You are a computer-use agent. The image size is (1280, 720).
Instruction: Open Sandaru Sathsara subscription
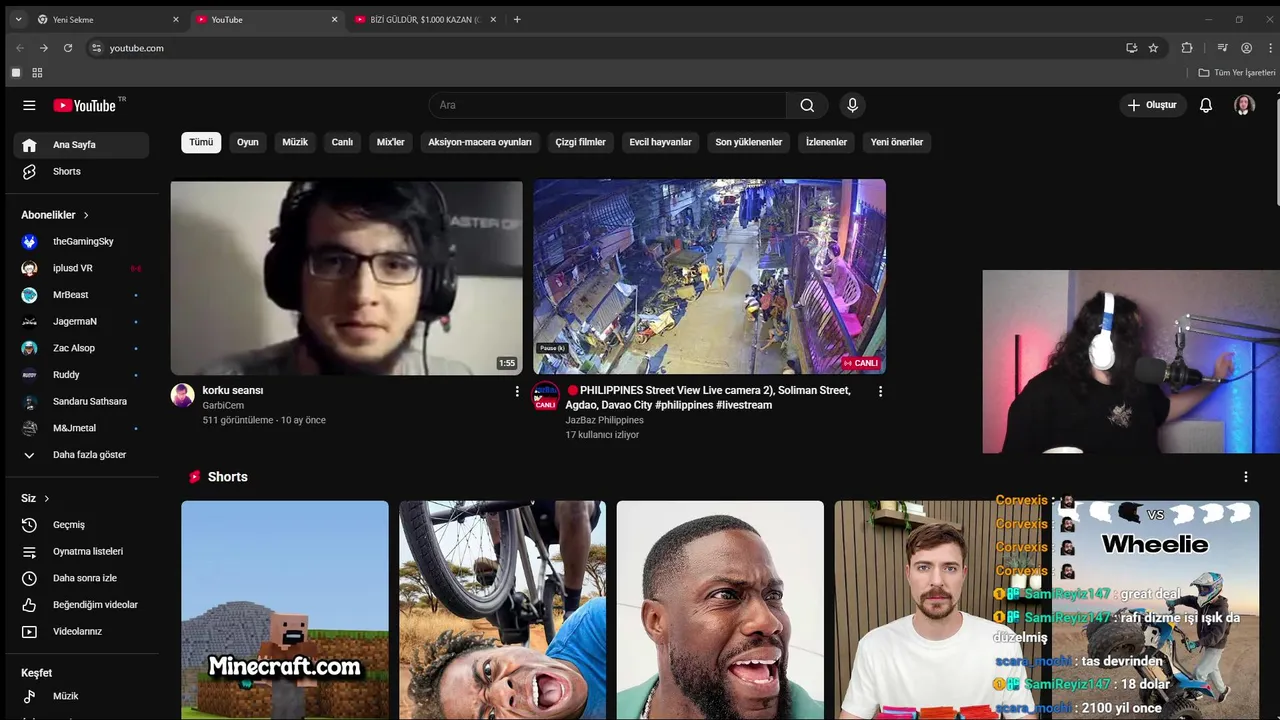coord(81,401)
